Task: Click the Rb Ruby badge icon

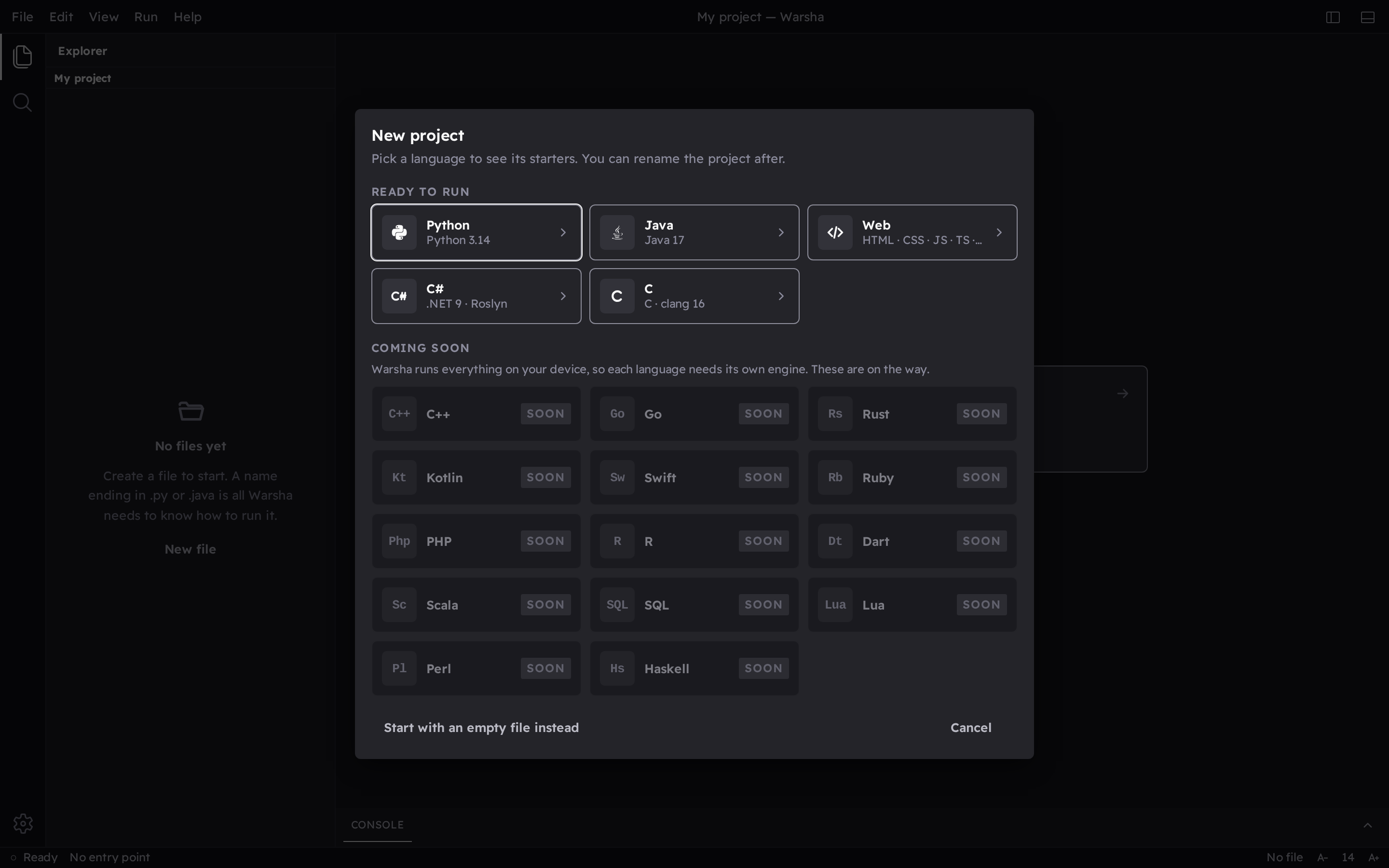Action: 835,477
